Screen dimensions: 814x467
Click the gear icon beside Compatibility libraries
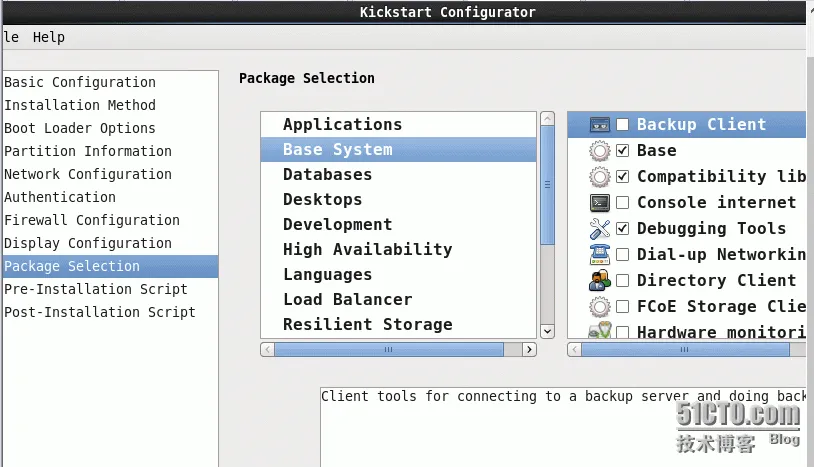[x=600, y=176]
